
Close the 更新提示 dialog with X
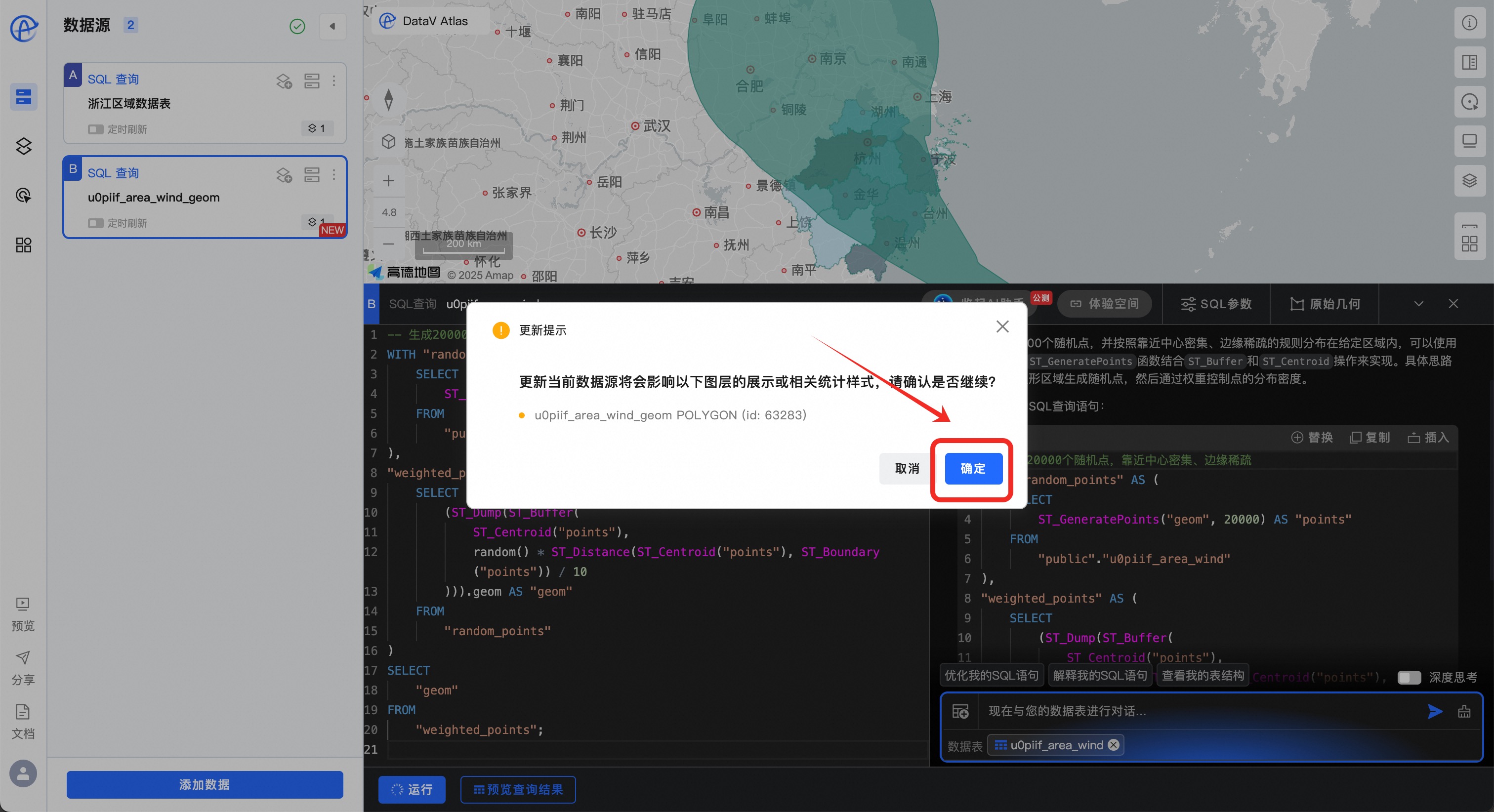pyautogui.click(x=1001, y=327)
